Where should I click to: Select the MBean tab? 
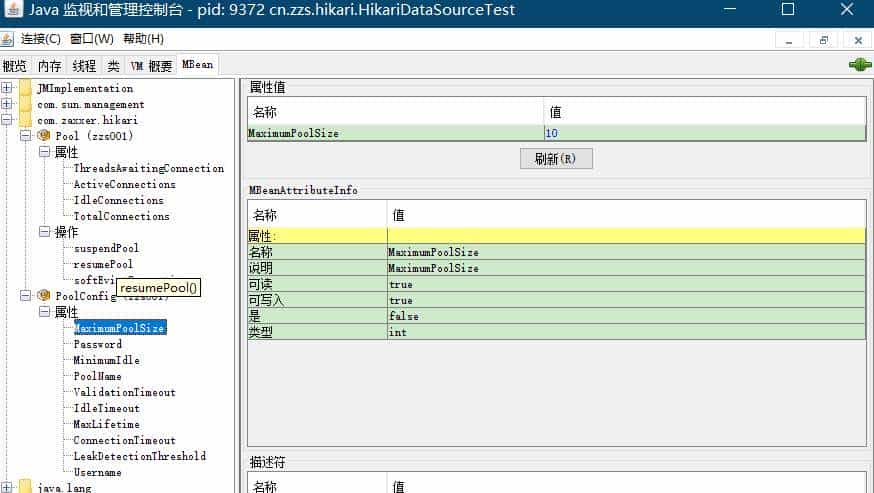point(197,65)
